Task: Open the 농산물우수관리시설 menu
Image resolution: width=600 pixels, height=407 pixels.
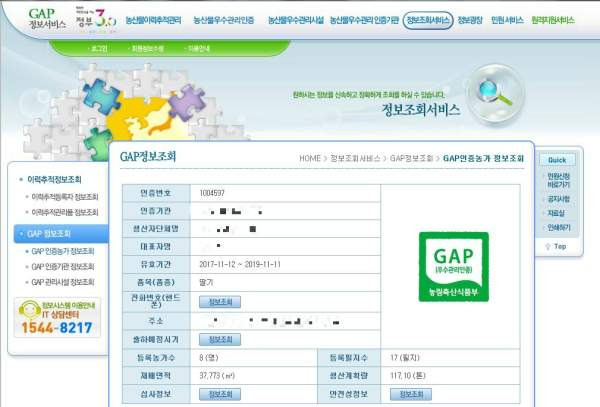Action: pos(295,20)
